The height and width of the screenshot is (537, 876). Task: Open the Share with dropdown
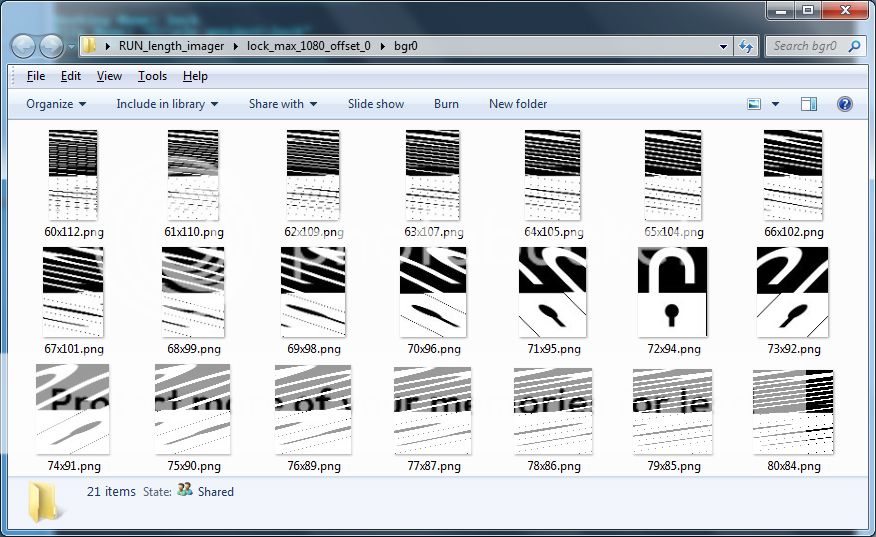click(x=282, y=104)
